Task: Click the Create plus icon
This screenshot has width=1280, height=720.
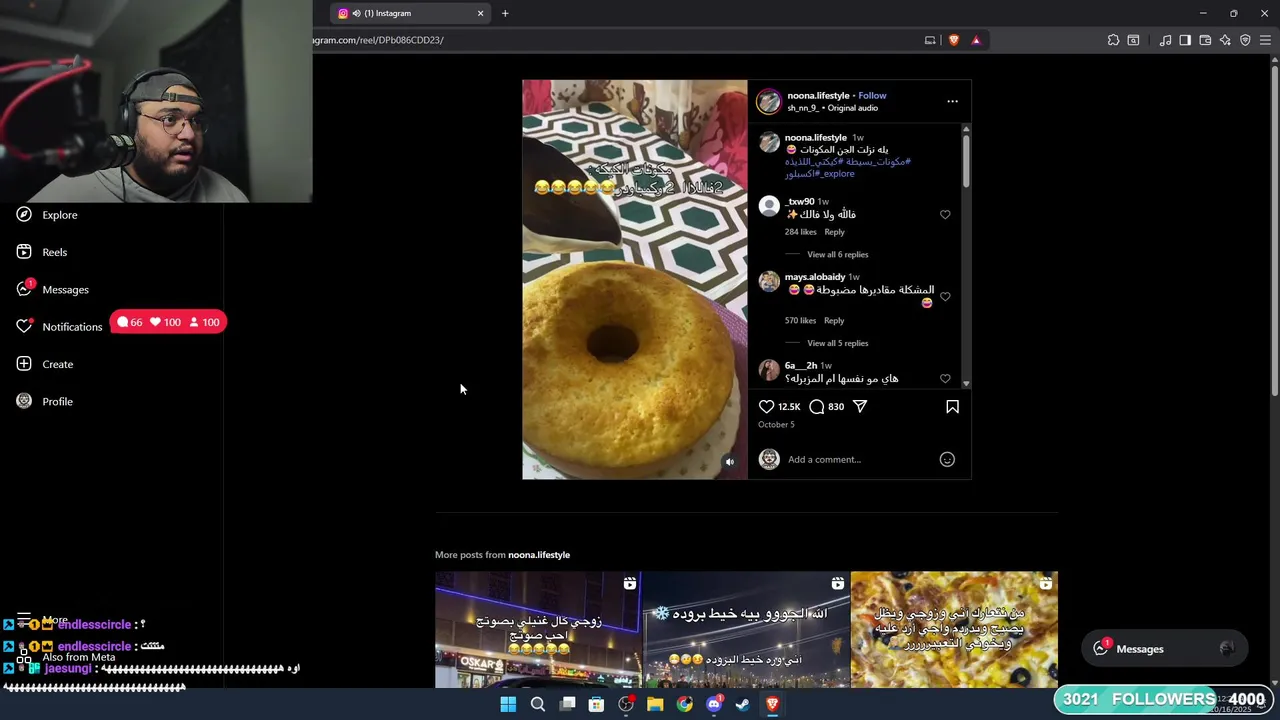Action: 24,364
